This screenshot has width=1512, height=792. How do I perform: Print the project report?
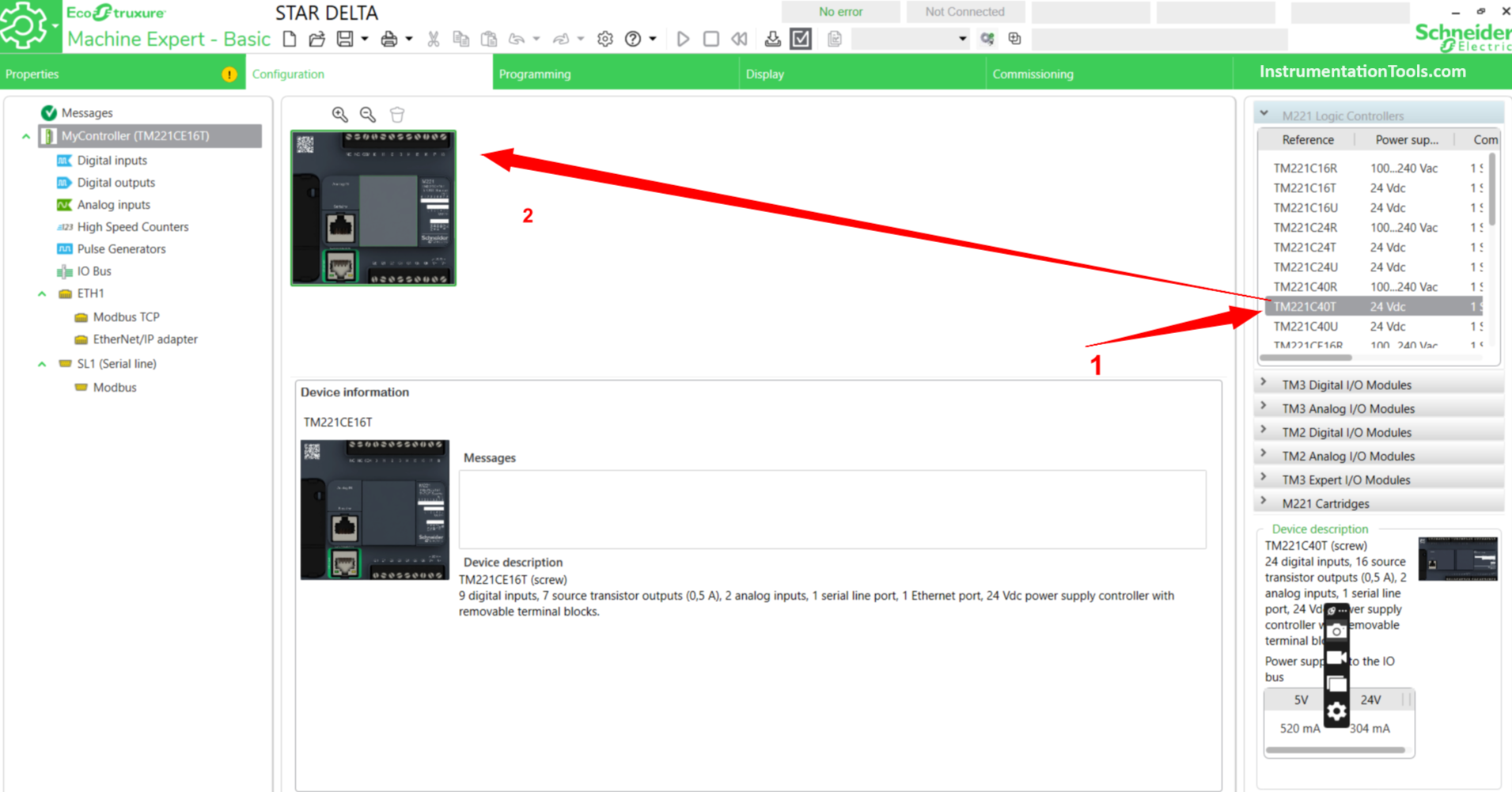click(x=389, y=39)
